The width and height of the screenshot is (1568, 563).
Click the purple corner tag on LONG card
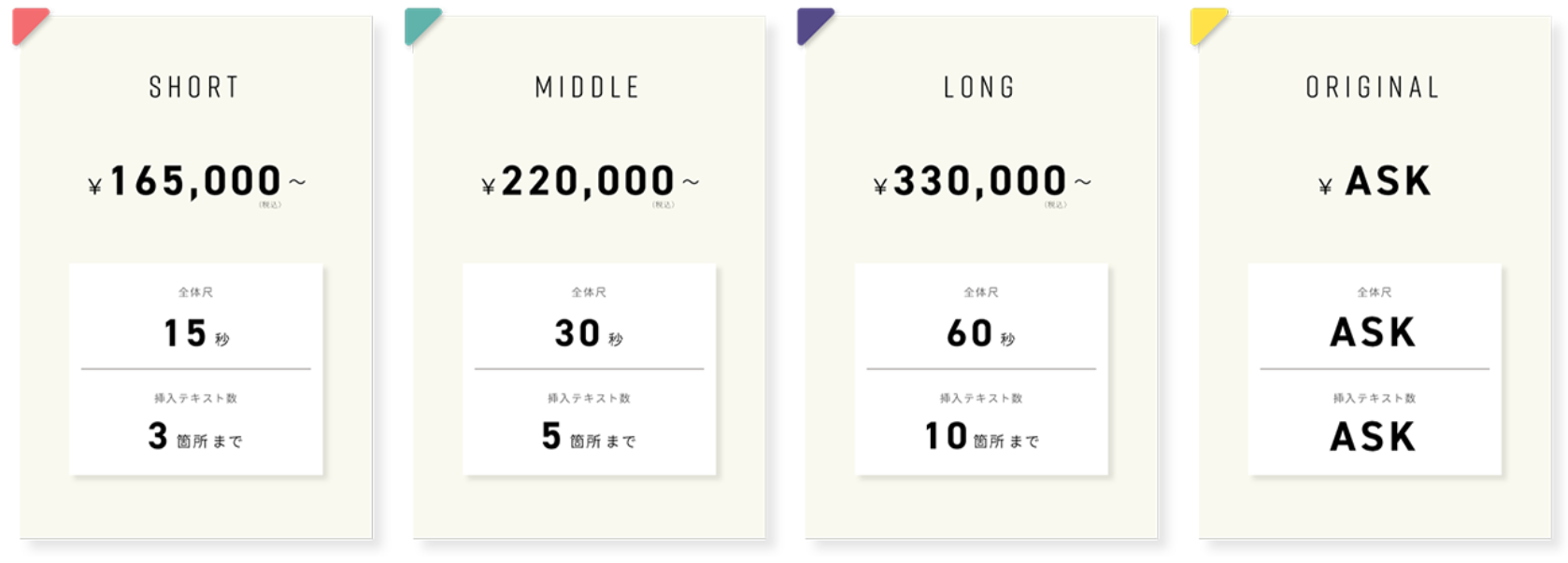click(x=811, y=22)
